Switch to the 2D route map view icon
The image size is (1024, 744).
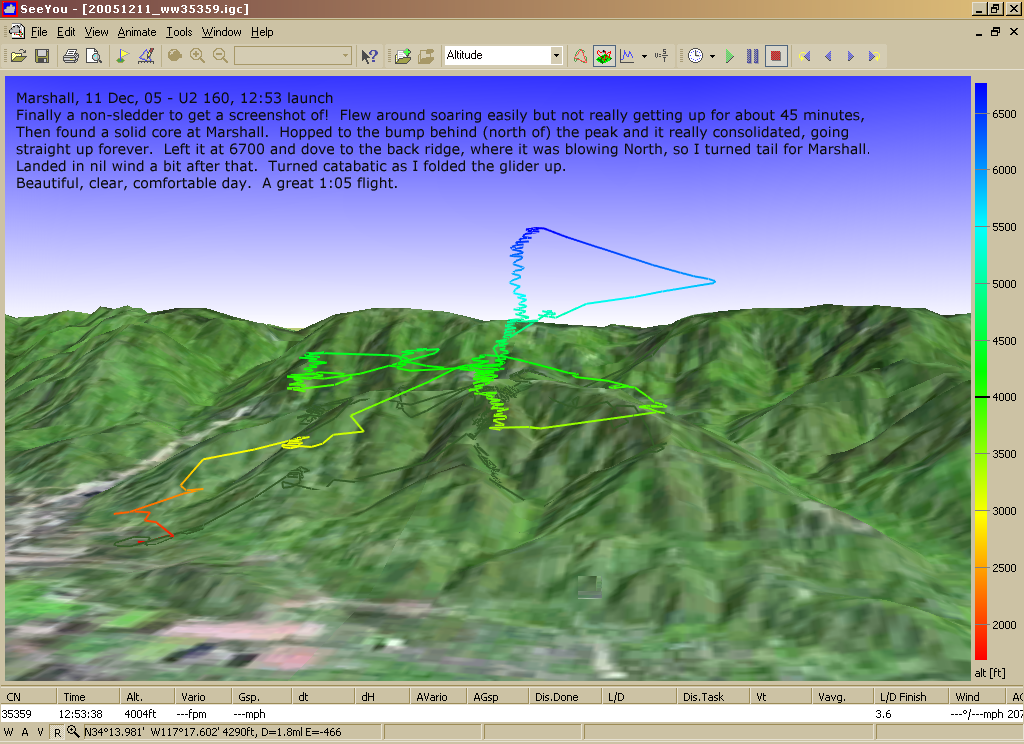[580, 56]
